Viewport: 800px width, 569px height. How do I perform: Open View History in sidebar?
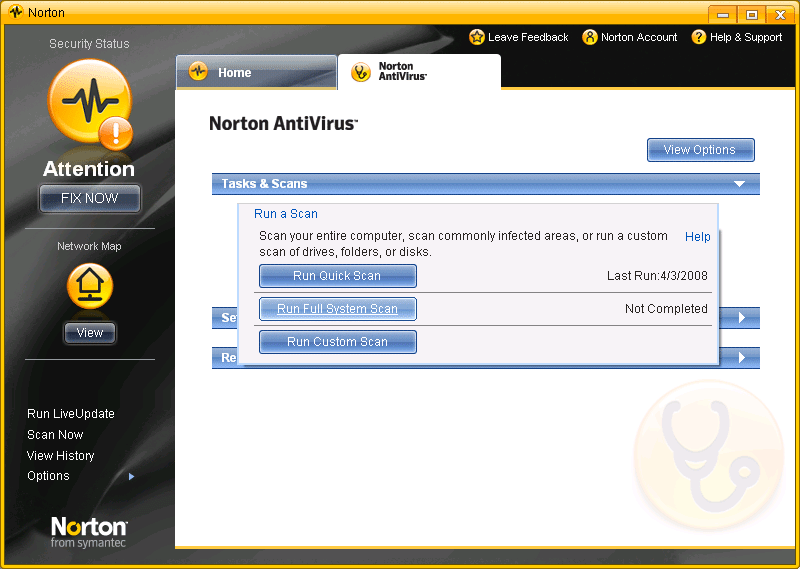(61, 456)
